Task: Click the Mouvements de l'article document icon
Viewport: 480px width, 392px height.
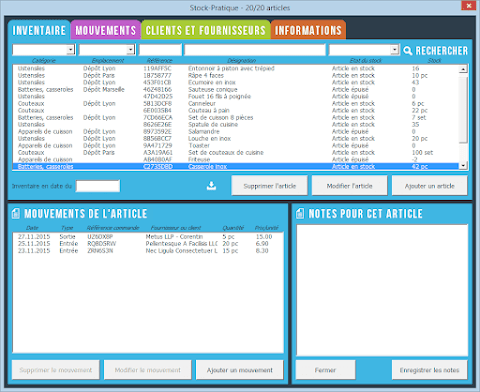Action: tap(16, 214)
